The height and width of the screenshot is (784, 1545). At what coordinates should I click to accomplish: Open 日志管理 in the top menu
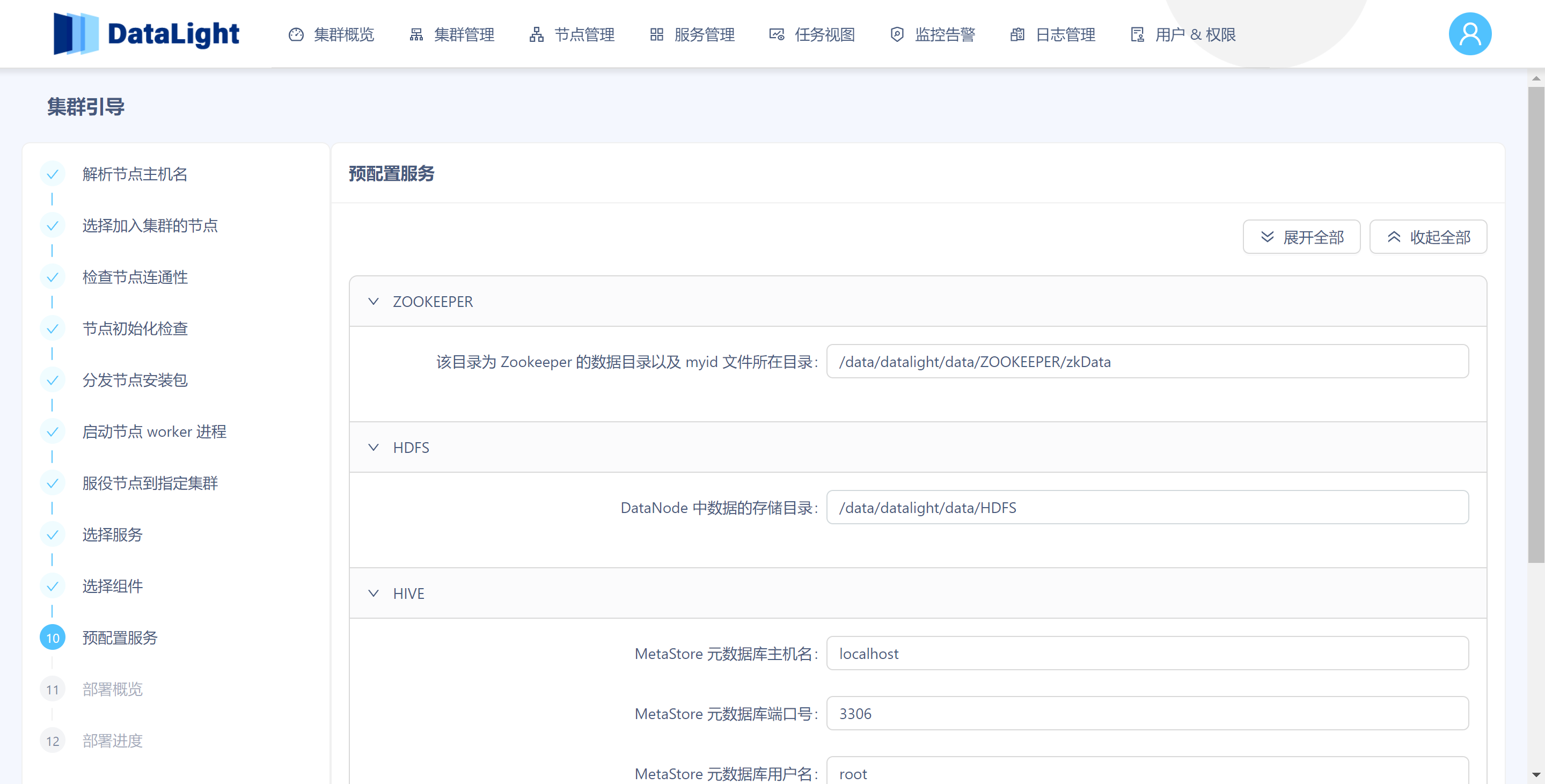click(1065, 35)
